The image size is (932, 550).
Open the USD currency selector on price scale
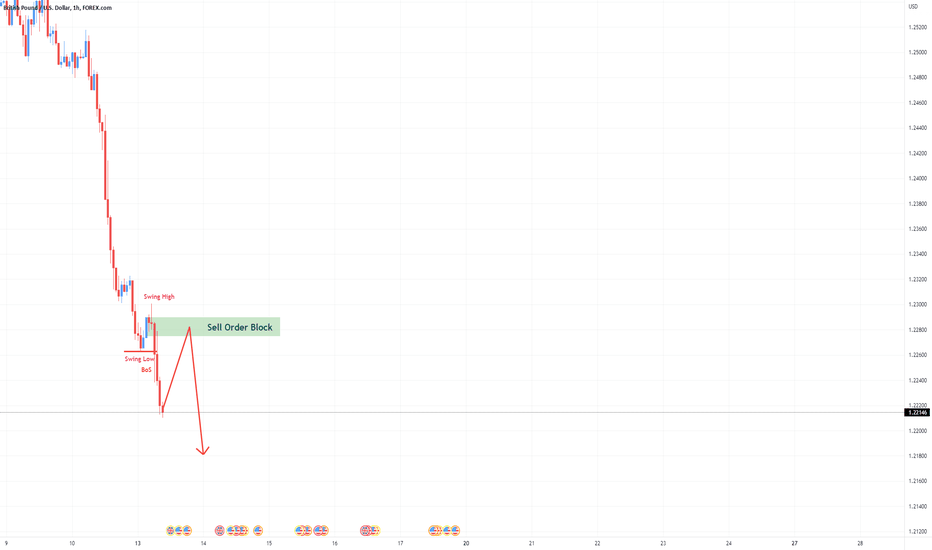coord(913,7)
